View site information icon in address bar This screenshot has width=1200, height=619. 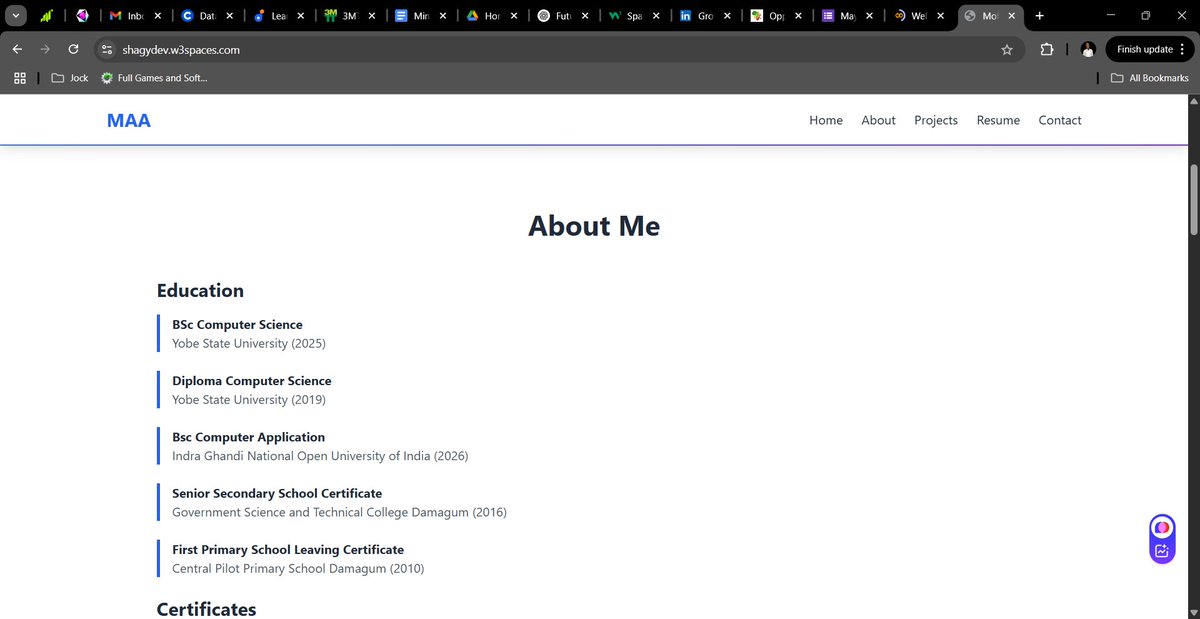[x=108, y=49]
